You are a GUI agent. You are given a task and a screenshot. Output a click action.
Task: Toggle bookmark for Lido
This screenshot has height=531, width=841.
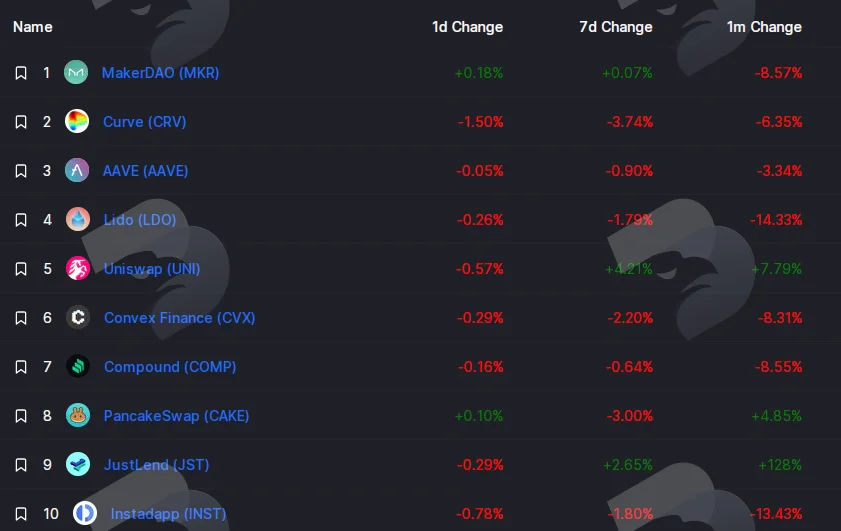pos(21,220)
